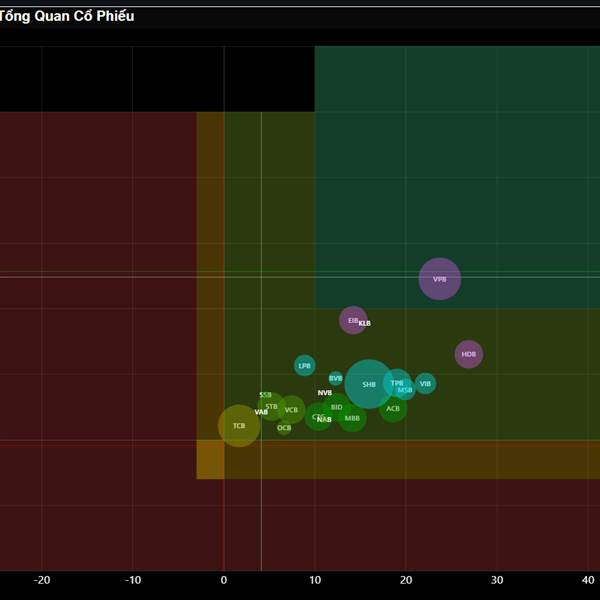Click the NAB ticker label

tap(324, 420)
